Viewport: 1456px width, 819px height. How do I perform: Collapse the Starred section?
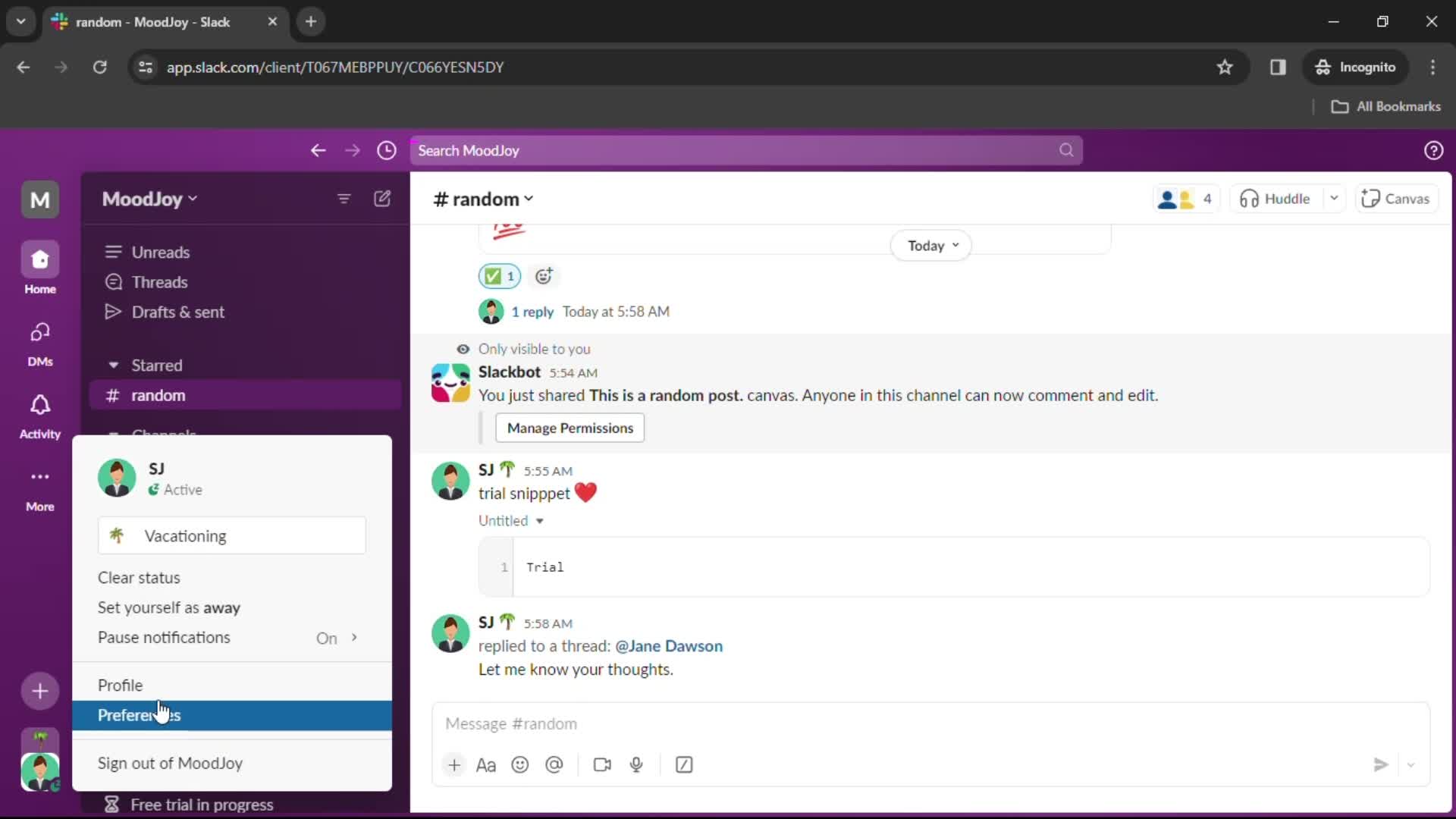[114, 366]
